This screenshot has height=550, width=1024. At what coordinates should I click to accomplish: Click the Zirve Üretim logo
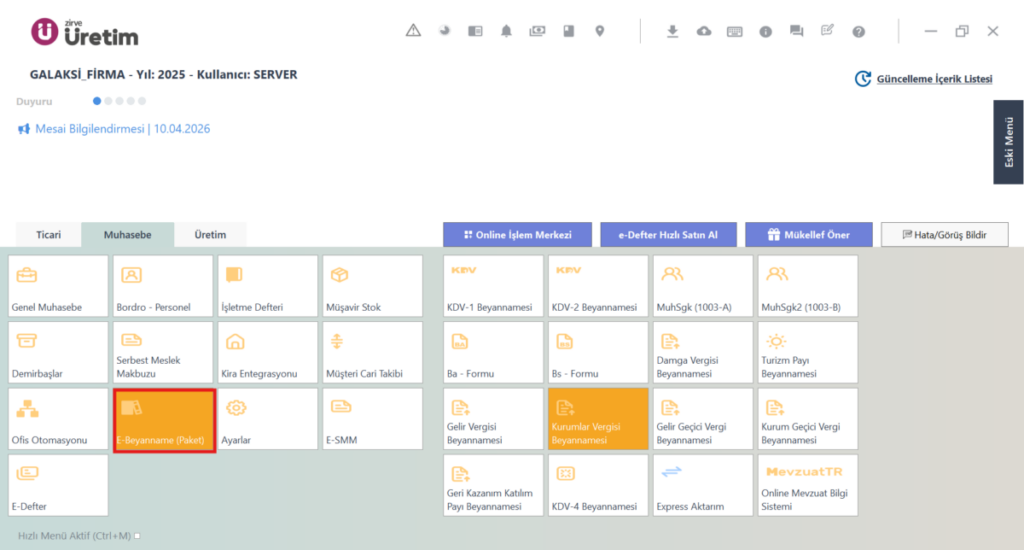[x=85, y=33]
